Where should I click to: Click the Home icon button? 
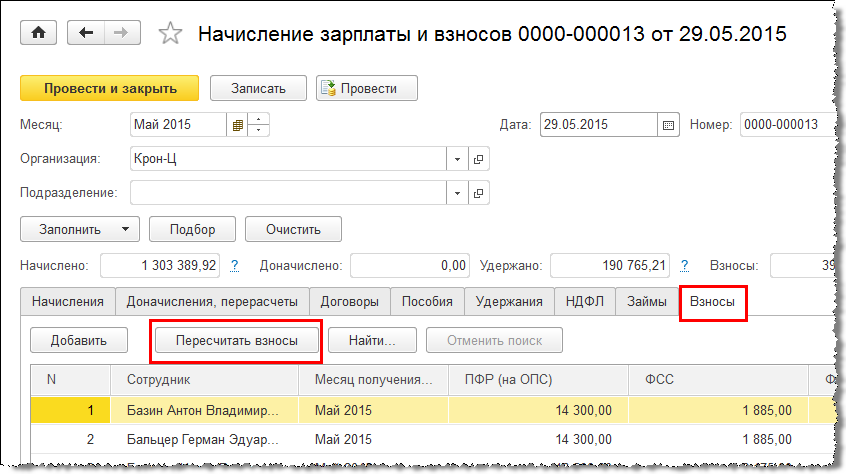pyautogui.click(x=39, y=33)
